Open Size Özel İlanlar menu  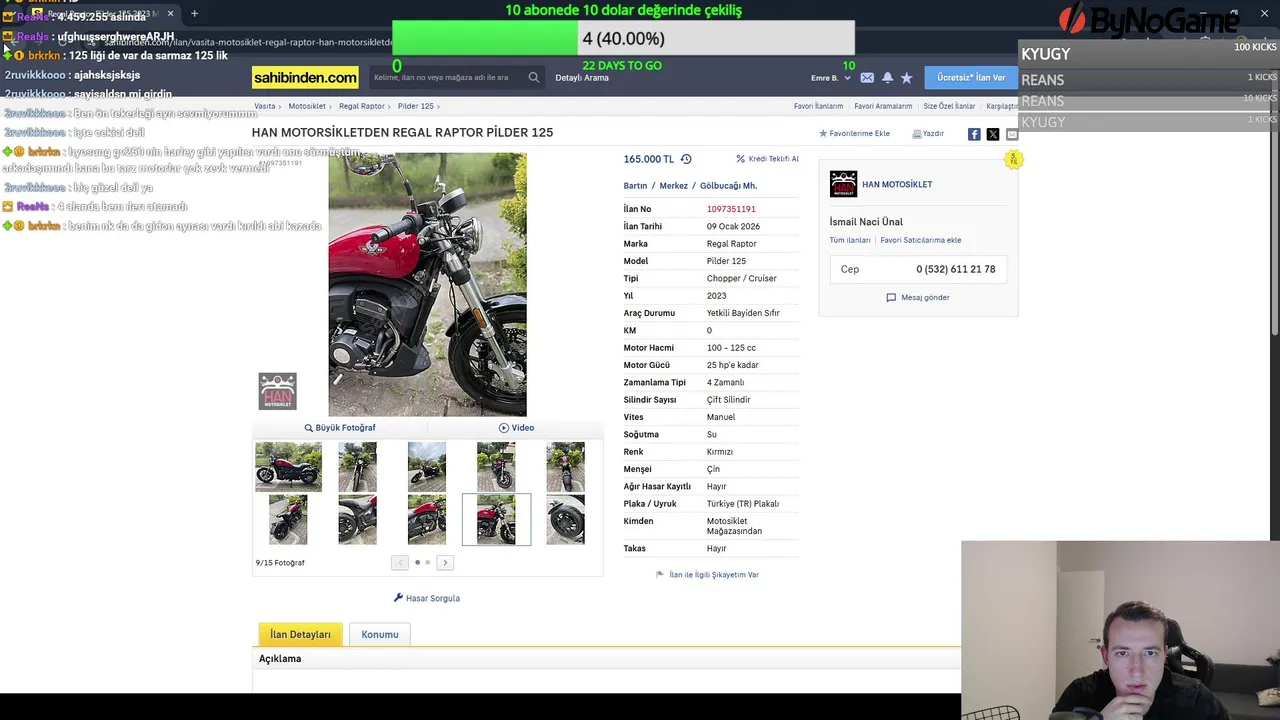tap(949, 106)
